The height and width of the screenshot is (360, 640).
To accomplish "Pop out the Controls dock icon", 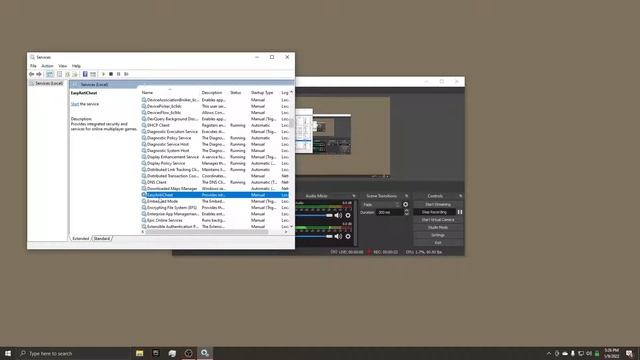I will (x=460, y=196).
